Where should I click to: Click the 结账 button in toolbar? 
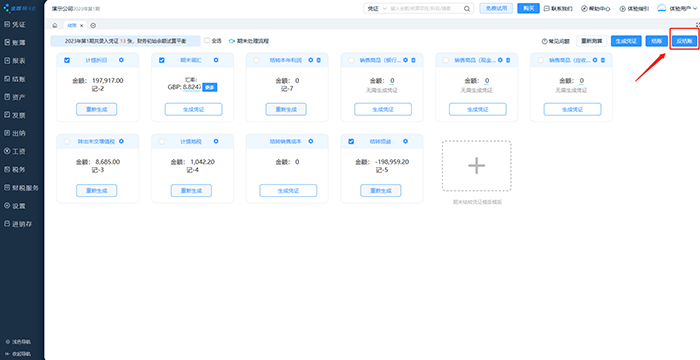pos(656,41)
